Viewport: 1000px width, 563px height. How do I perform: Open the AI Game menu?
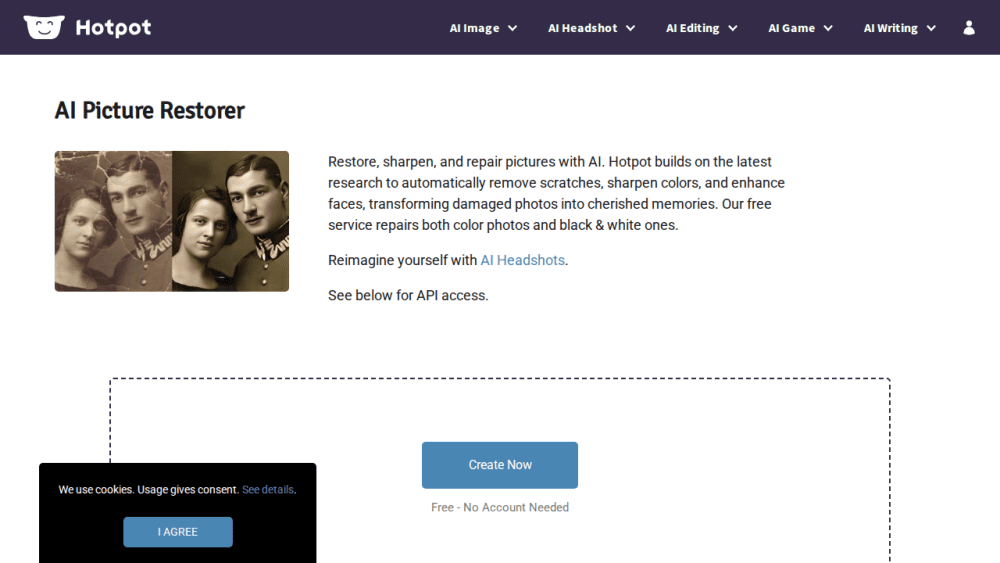tap(791, 28)
